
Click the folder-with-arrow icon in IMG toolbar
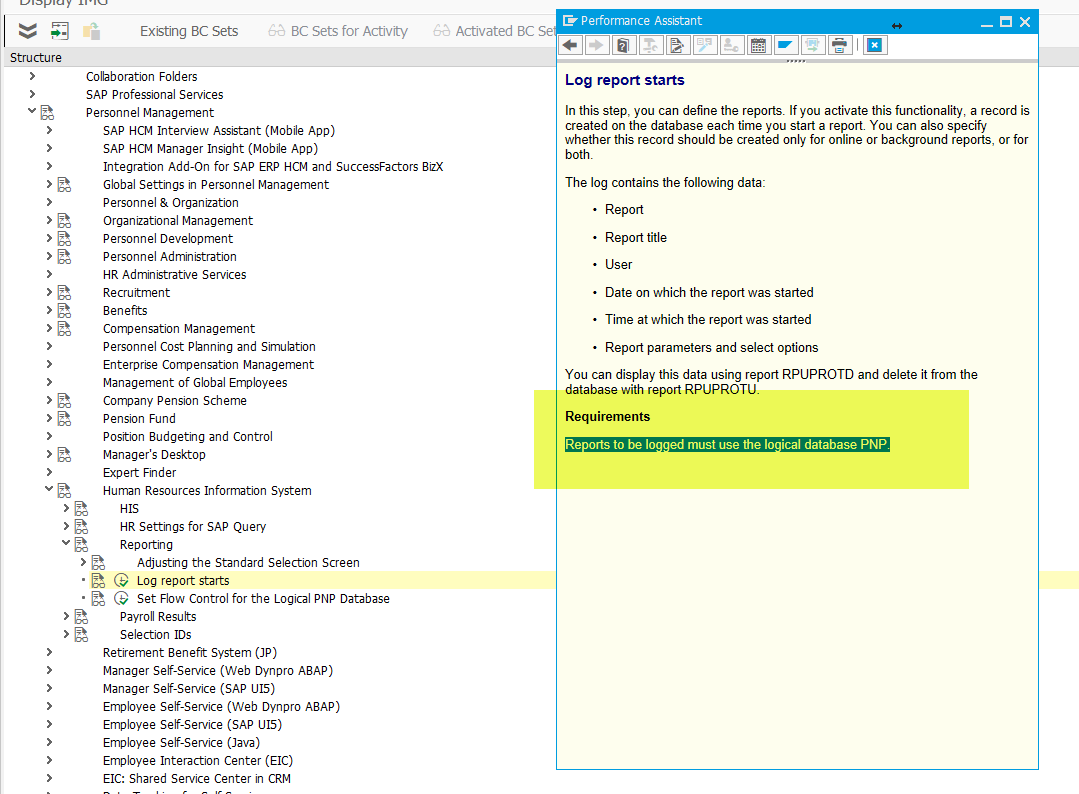(x=92, y=31)
